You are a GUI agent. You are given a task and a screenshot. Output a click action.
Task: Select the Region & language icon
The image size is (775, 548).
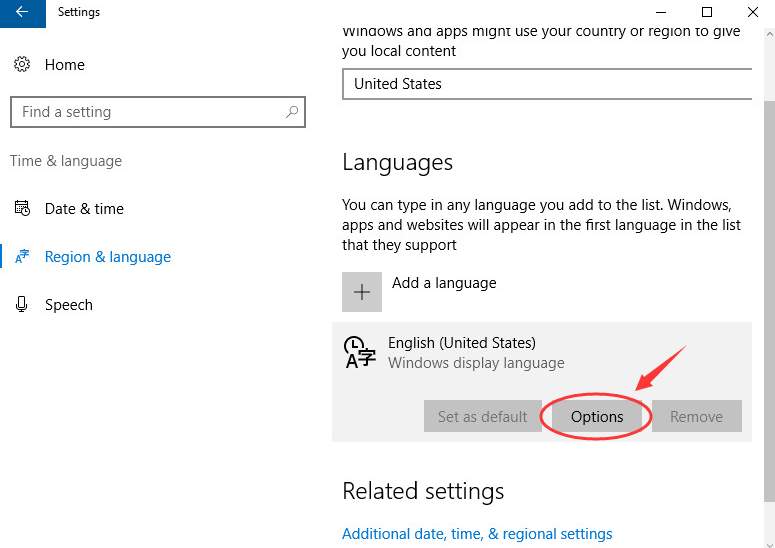click(x=22, y=256)
